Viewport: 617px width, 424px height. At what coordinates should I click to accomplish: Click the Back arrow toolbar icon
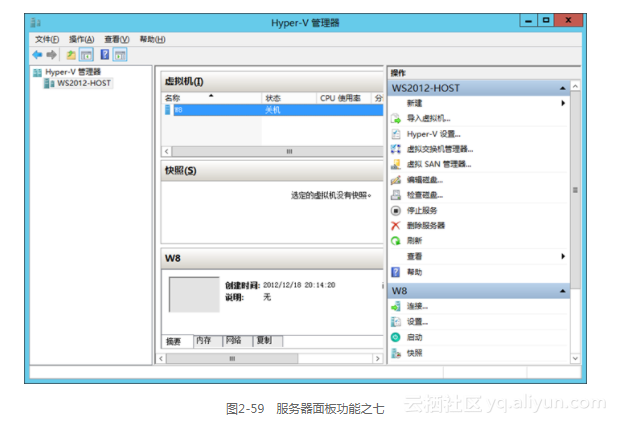pyautogui.click(x=37, y=55)
